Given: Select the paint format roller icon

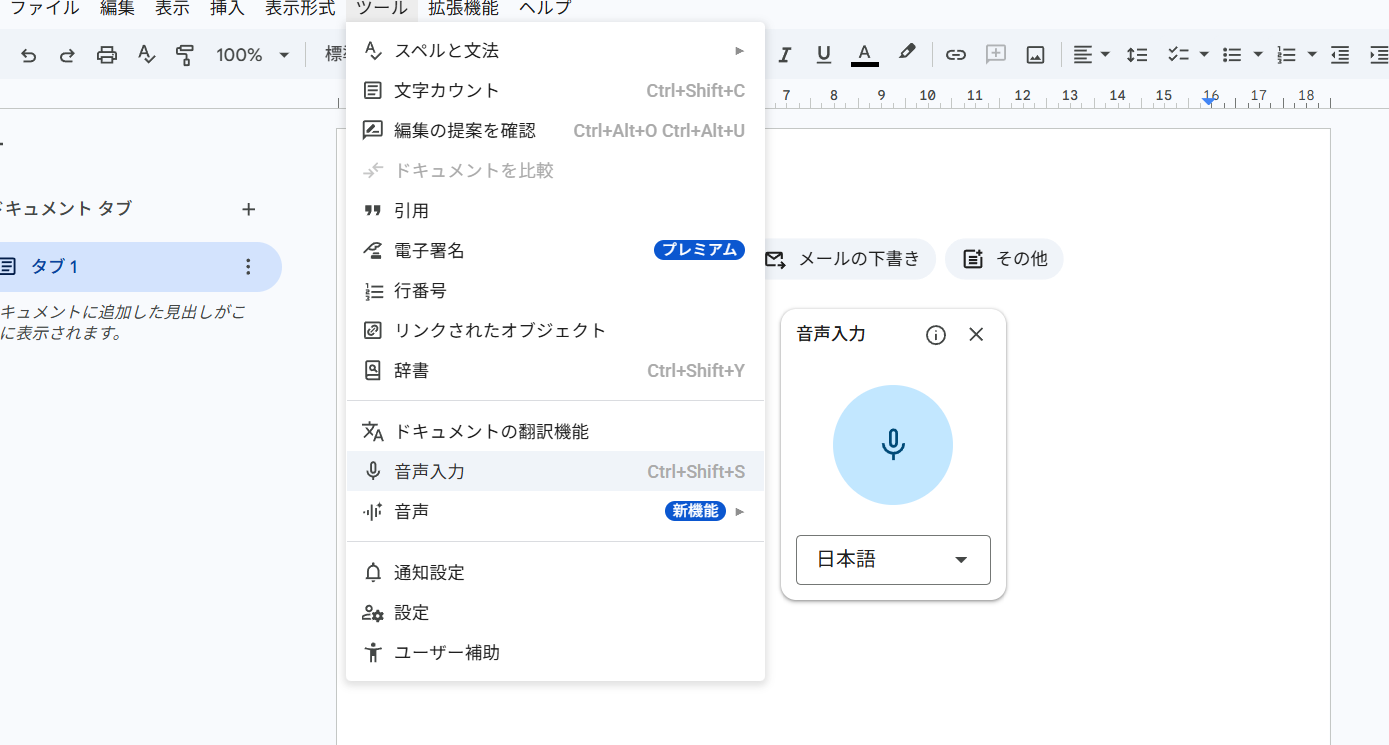Looking at the screenshot, I should 184,55.
